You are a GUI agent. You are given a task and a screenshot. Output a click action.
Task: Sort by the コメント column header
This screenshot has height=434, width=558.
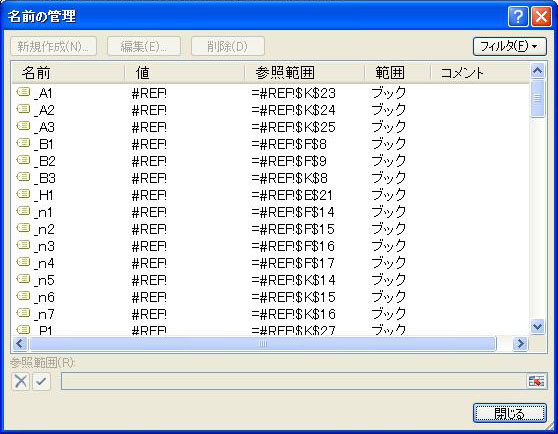480,73
